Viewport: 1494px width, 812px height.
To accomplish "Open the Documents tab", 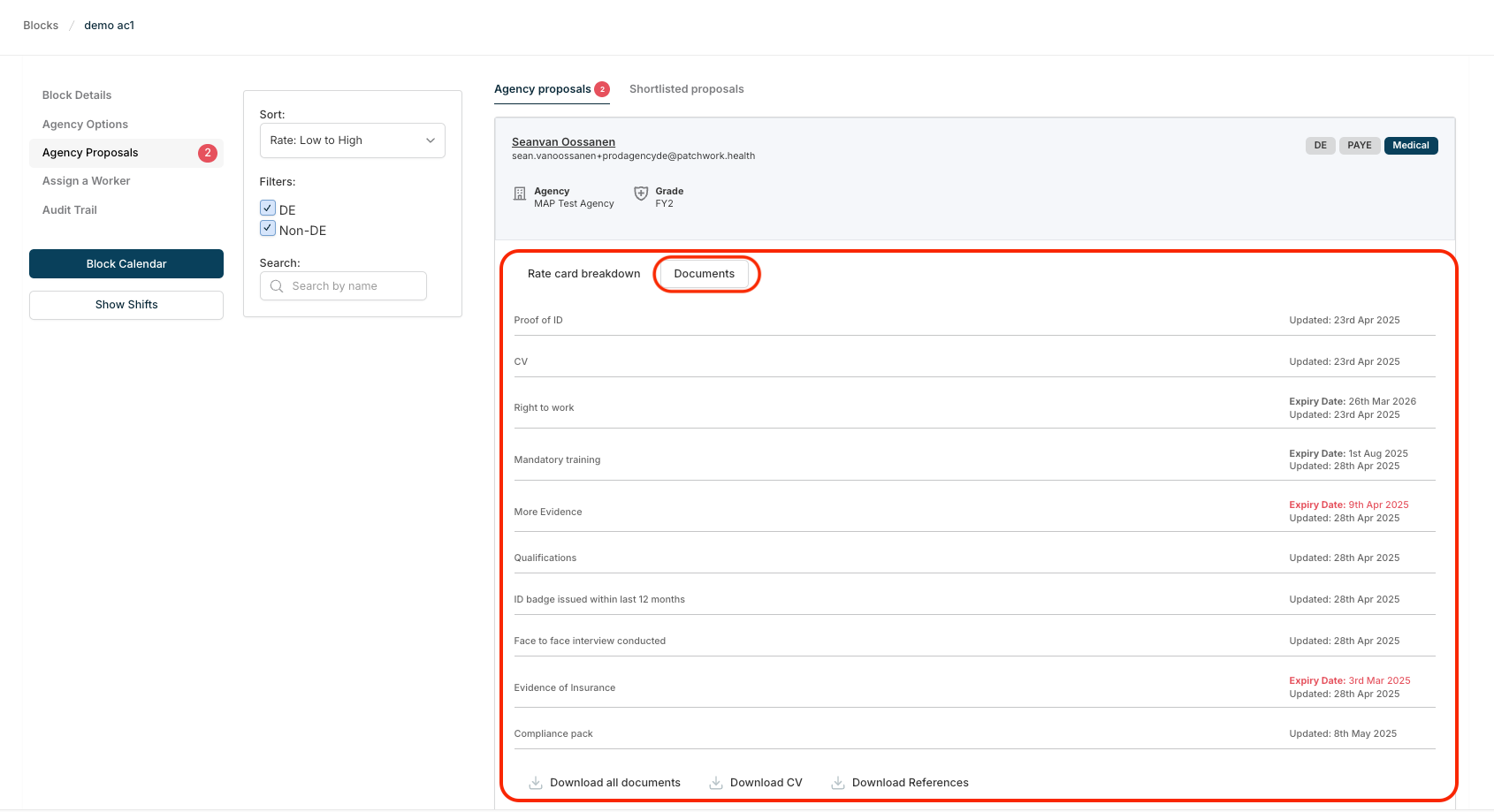I will [704, 274].
